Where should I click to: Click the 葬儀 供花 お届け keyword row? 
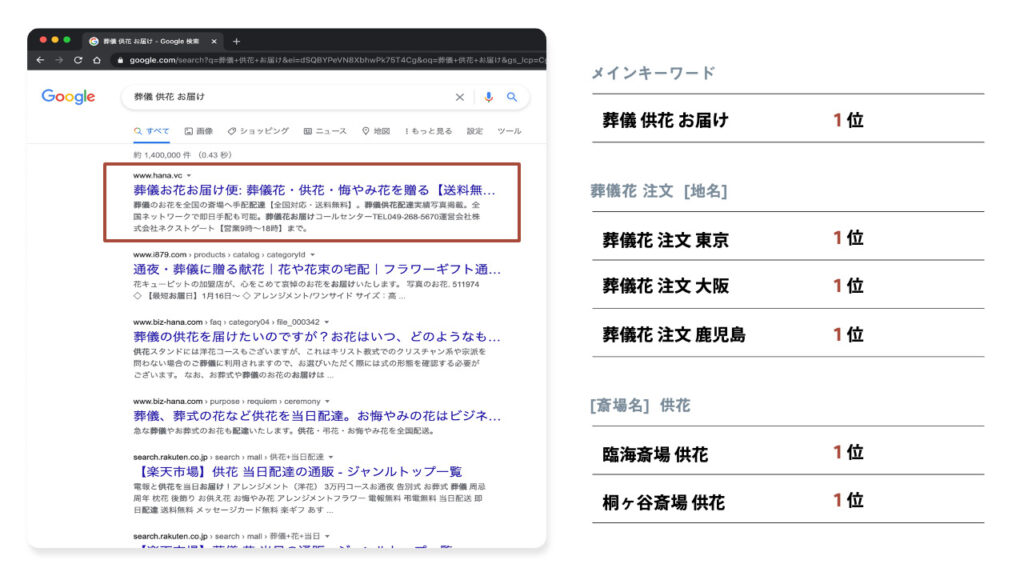point(788,120)
